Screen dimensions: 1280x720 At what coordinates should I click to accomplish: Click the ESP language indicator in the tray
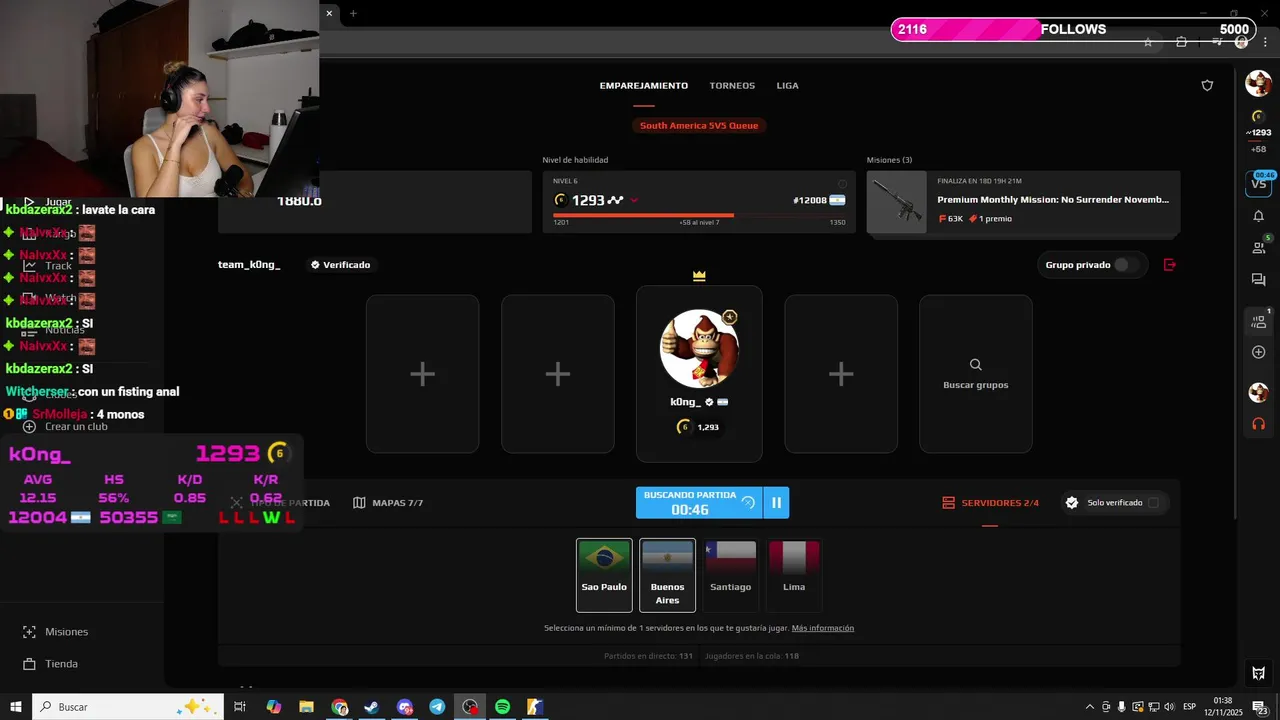(1189, 707)
